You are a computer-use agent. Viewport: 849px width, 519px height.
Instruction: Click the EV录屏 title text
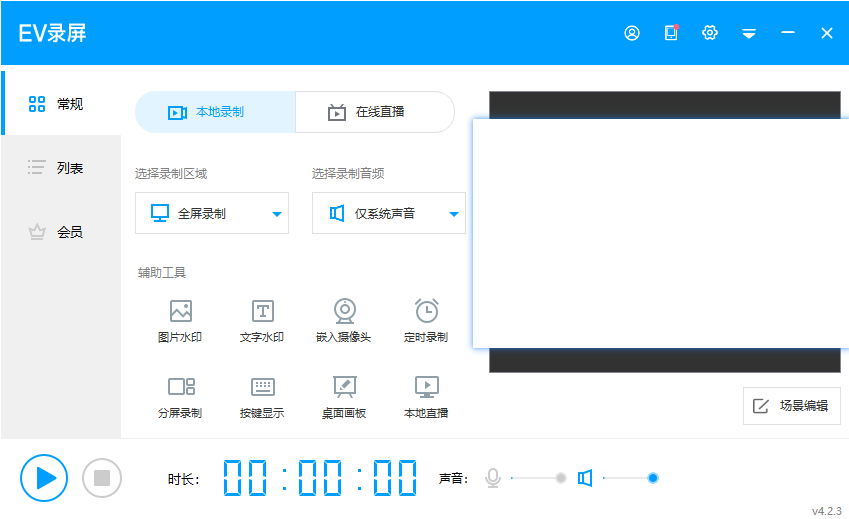pos(53,34)
